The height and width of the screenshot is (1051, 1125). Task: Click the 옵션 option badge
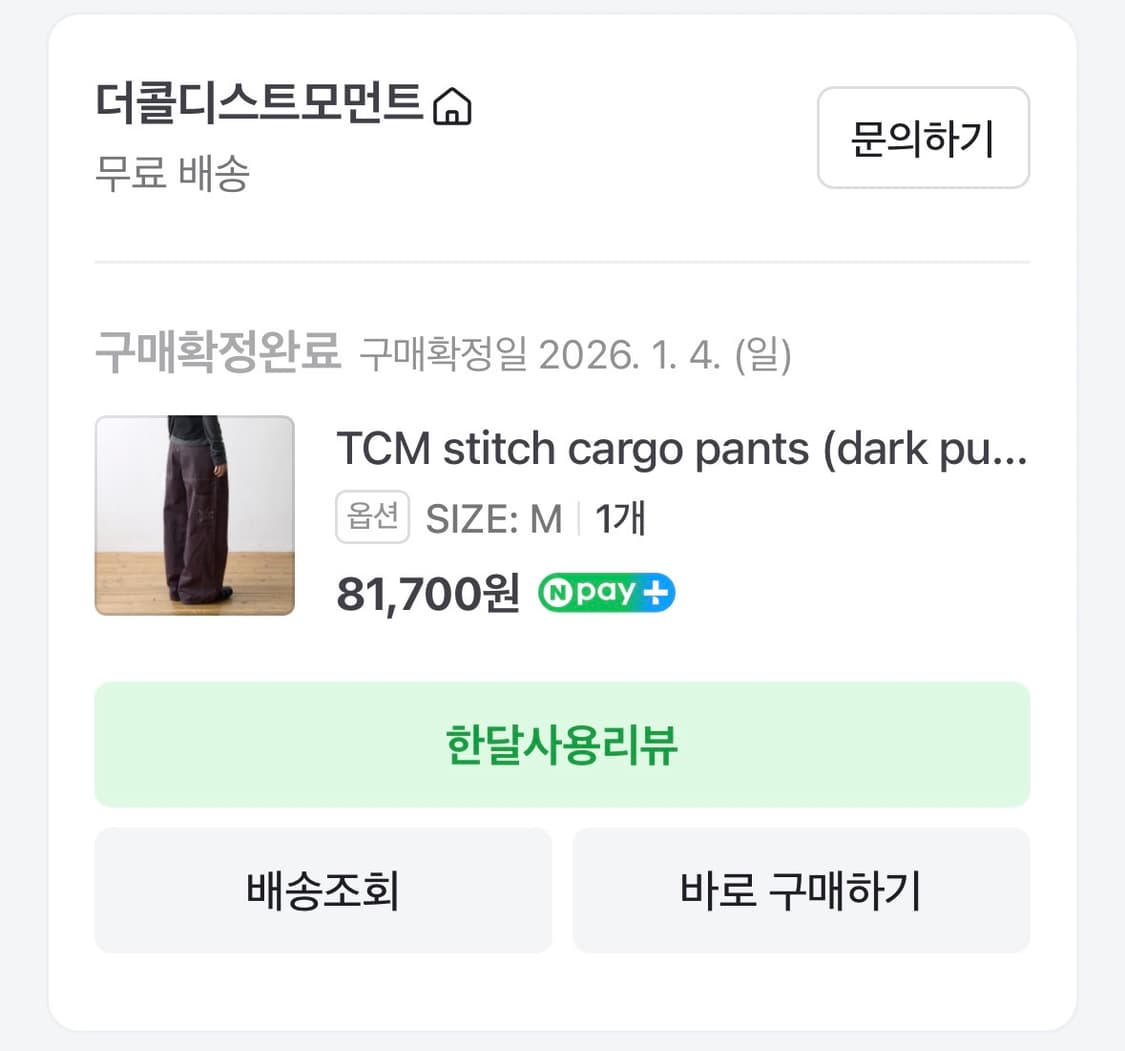point(372,517)
